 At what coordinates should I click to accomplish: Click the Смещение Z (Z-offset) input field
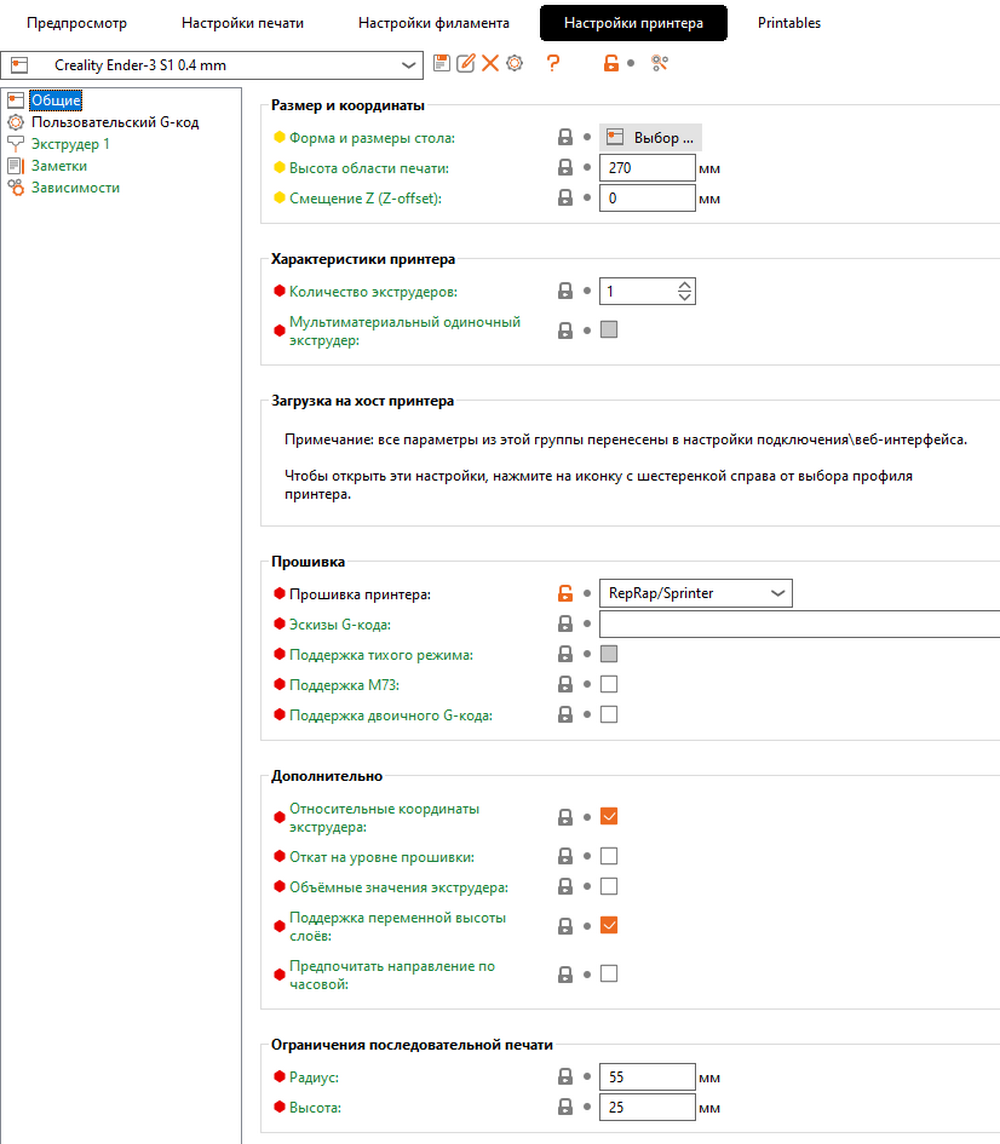click(646, 198)
